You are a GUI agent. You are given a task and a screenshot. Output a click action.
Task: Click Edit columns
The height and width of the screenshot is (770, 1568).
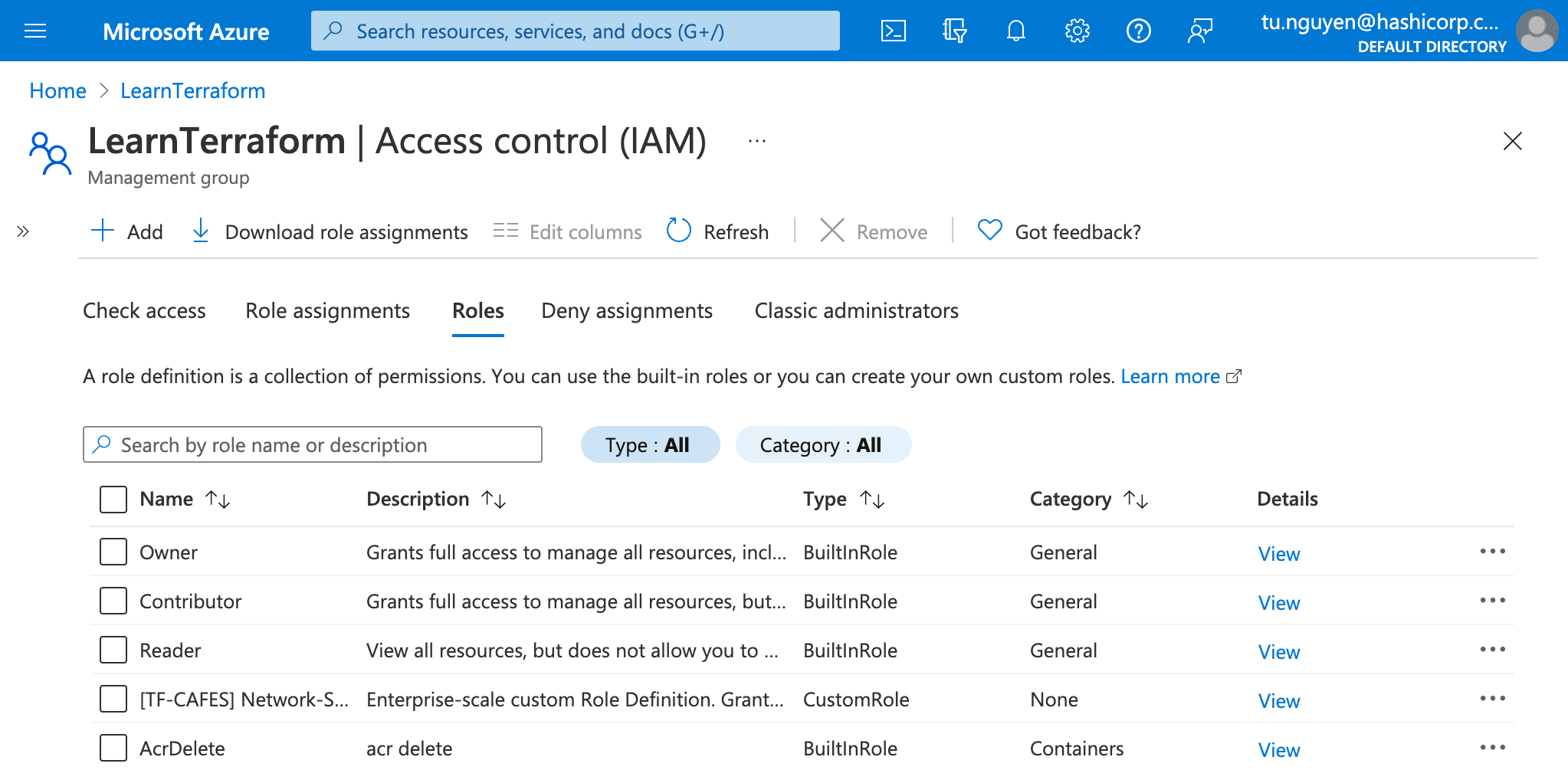(567, 231)
